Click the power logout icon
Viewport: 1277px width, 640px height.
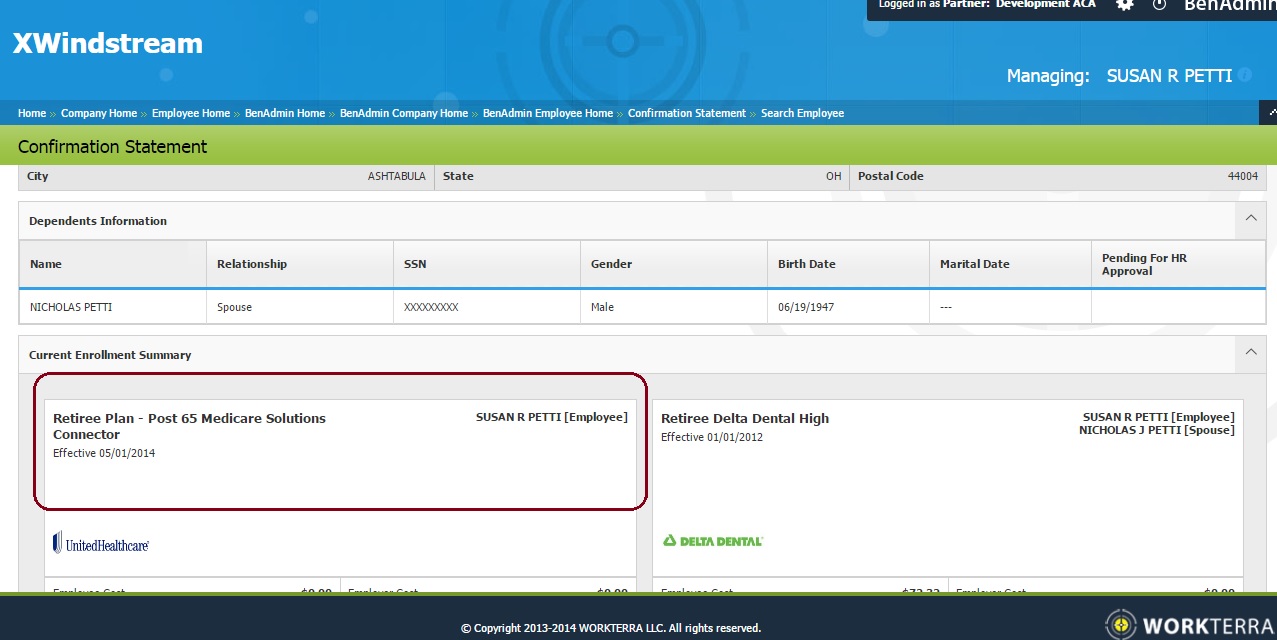click(x=1160, y=5)
